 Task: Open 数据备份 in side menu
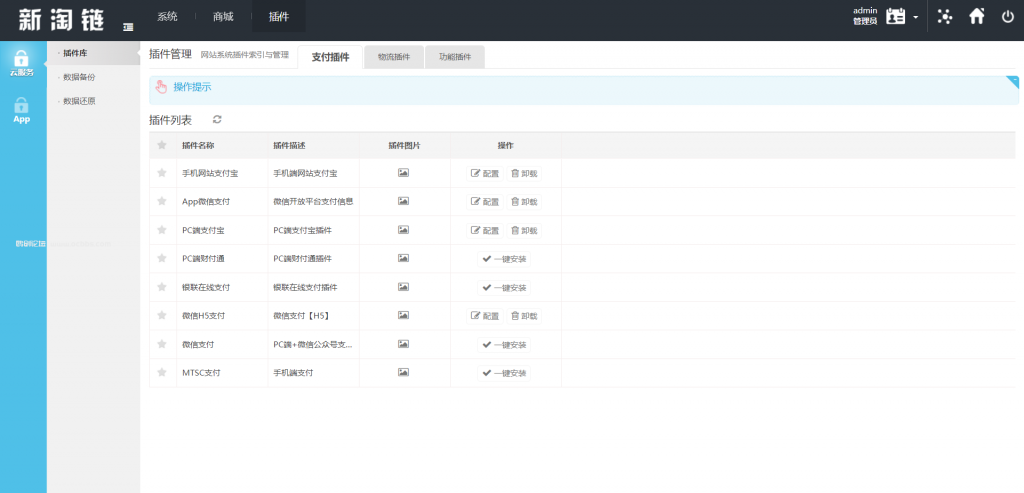pos(79,77)
